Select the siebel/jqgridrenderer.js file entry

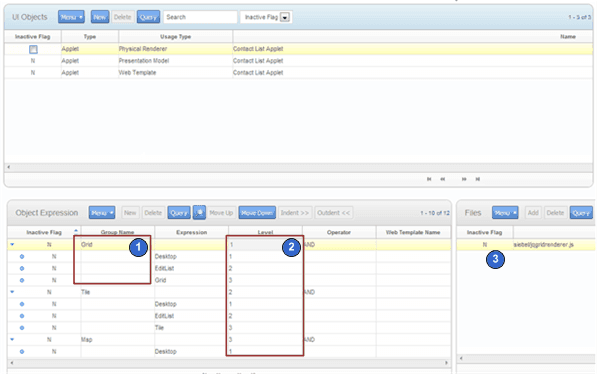543,245
